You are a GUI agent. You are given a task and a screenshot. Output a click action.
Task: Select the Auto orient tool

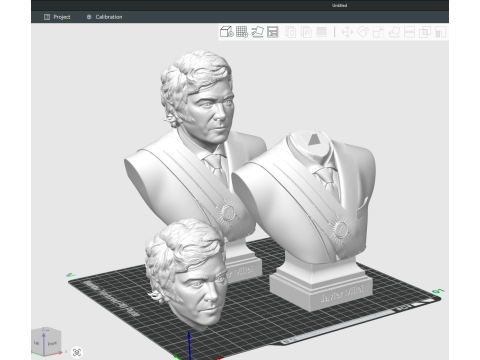(x=257, y=32)
